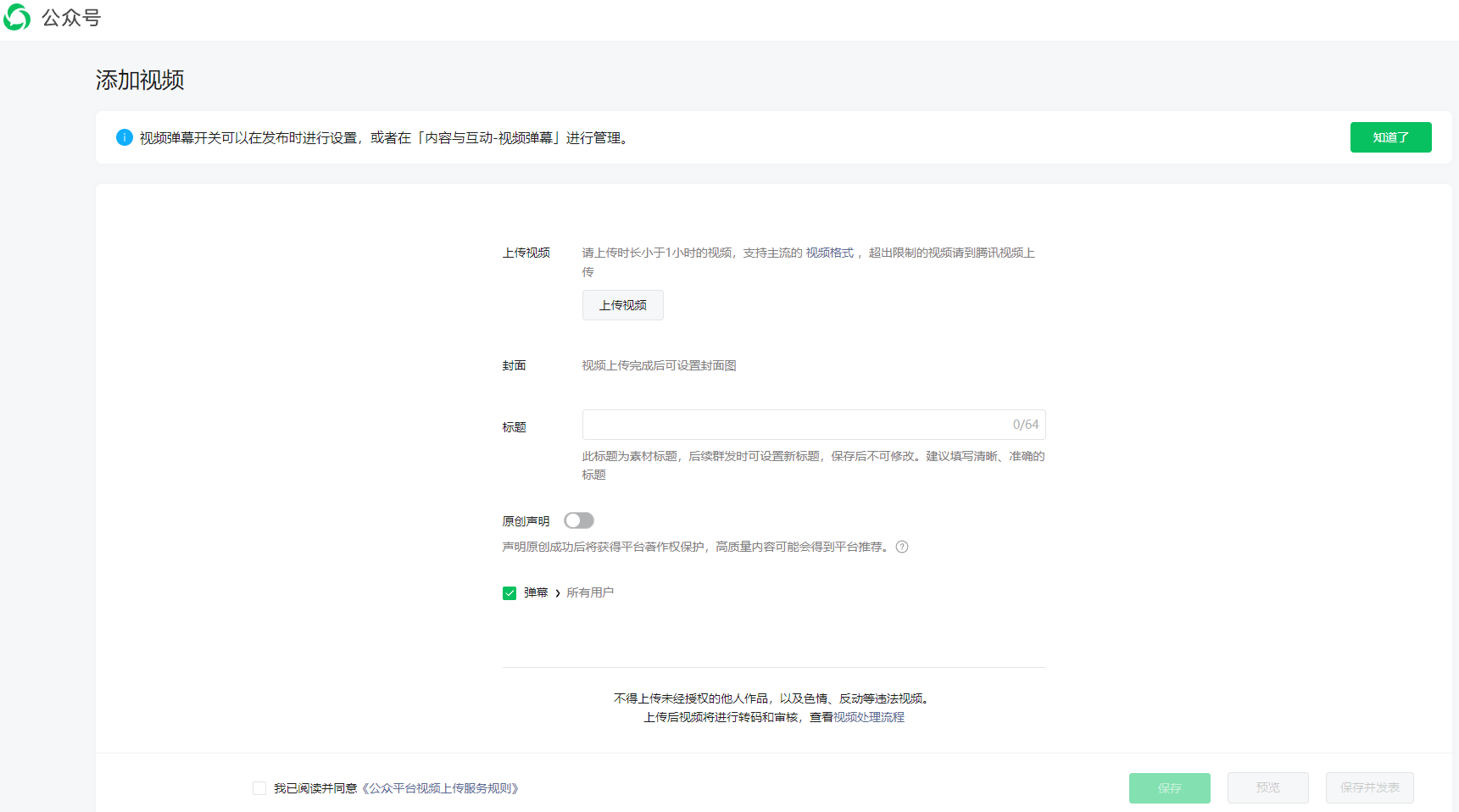Click the blue info icon in the notice banner

(x=125, y=137)
